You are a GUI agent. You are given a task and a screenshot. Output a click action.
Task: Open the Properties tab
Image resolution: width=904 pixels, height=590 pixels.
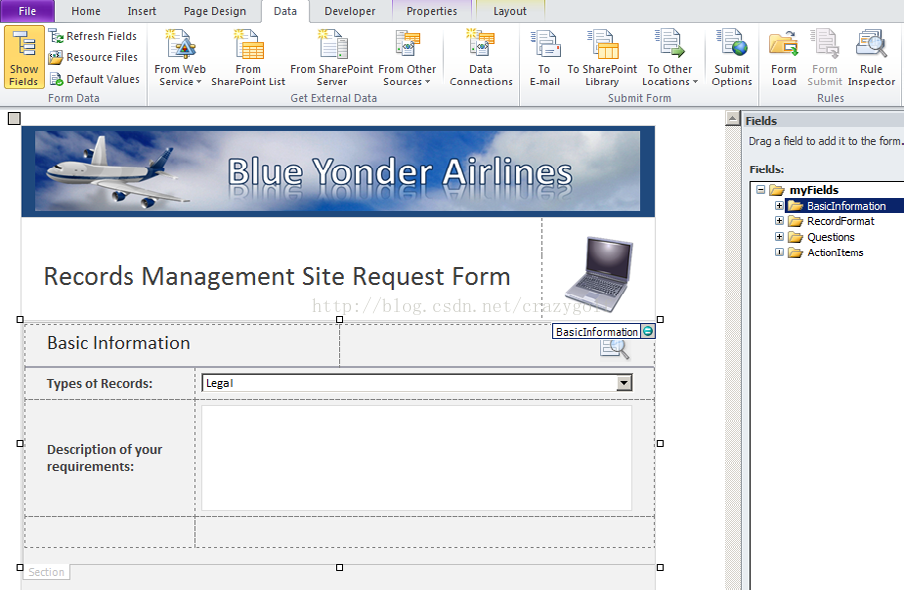(432, 11)
